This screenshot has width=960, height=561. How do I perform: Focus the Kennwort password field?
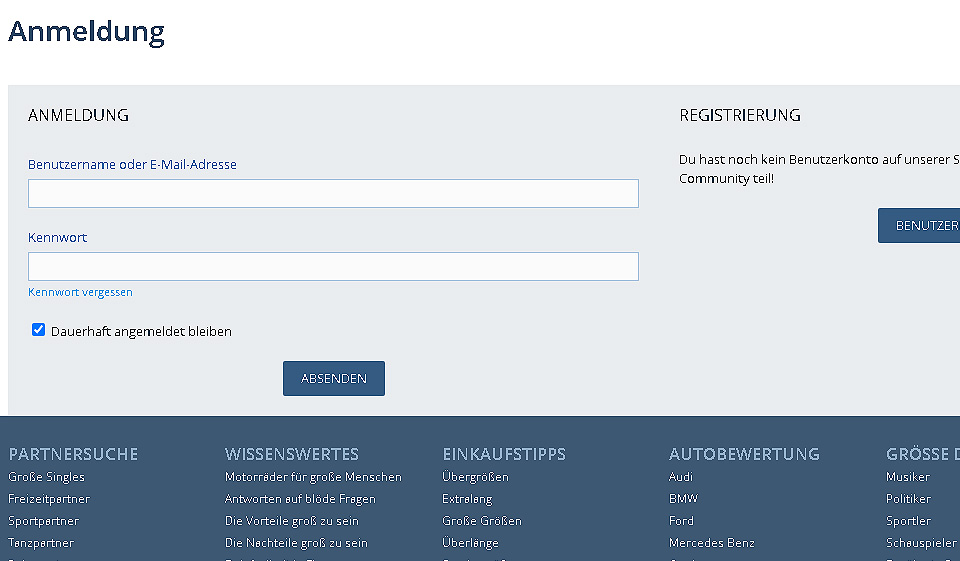coord(333,266)
